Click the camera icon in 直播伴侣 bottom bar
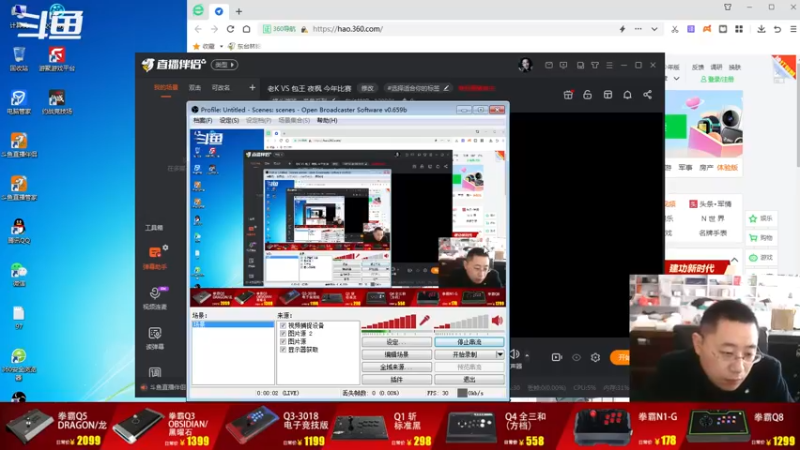 (557, 358)
